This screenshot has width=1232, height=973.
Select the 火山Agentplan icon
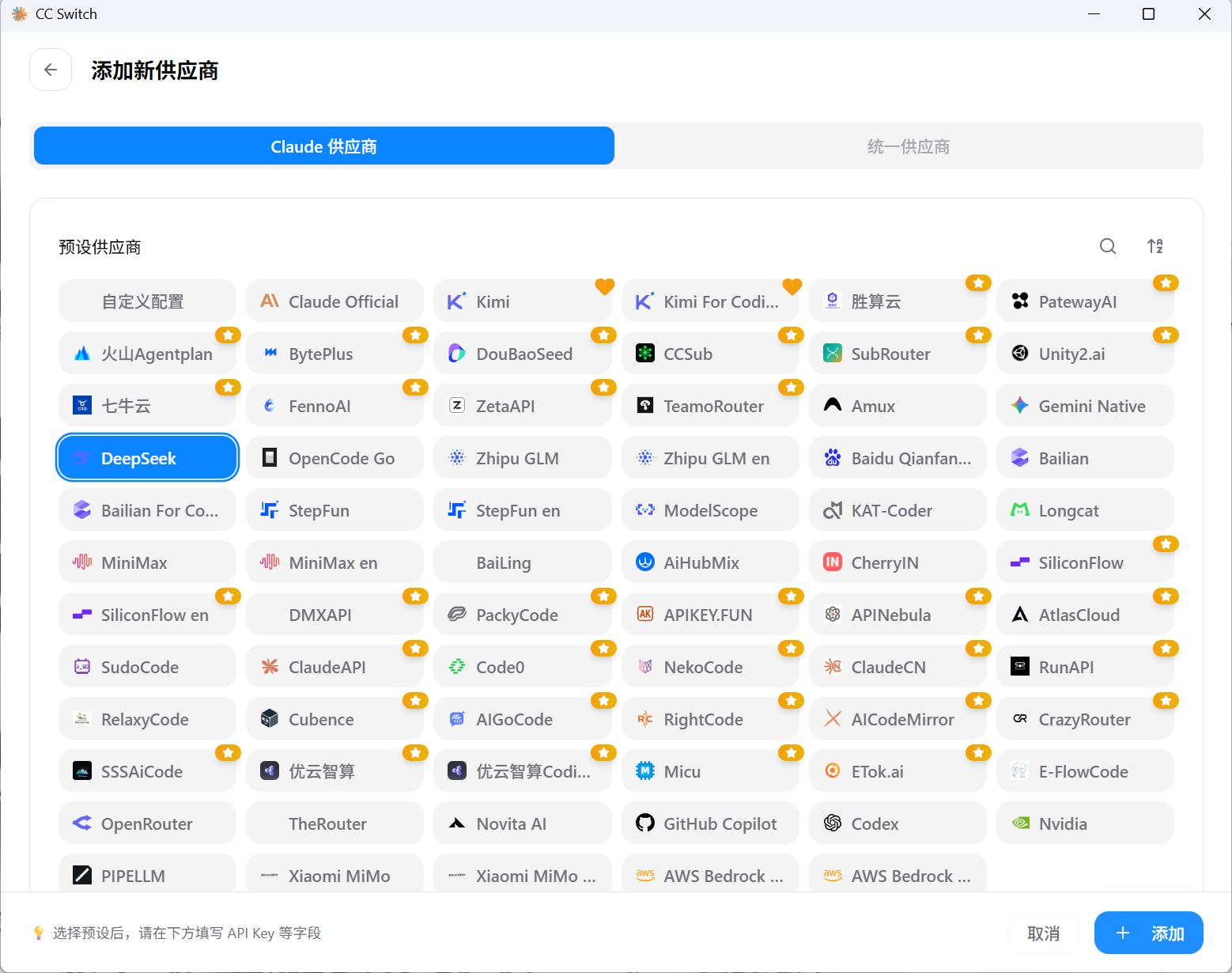[82, 354]
